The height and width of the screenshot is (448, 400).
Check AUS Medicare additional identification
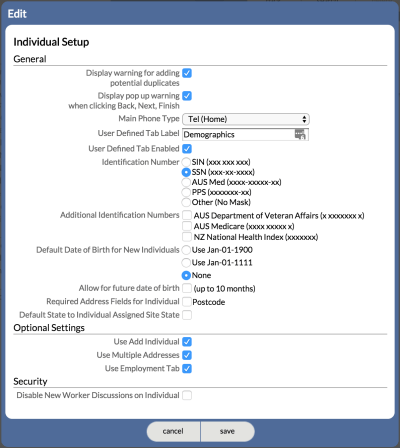pos(187,226)
